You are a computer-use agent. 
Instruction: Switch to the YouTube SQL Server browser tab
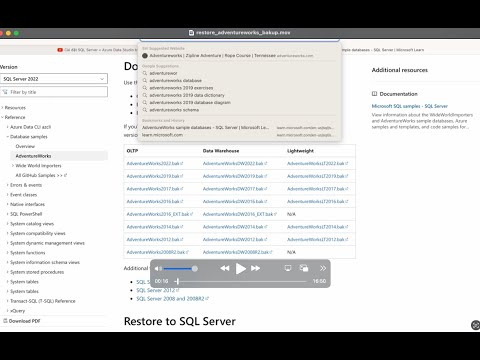point(97,50)
